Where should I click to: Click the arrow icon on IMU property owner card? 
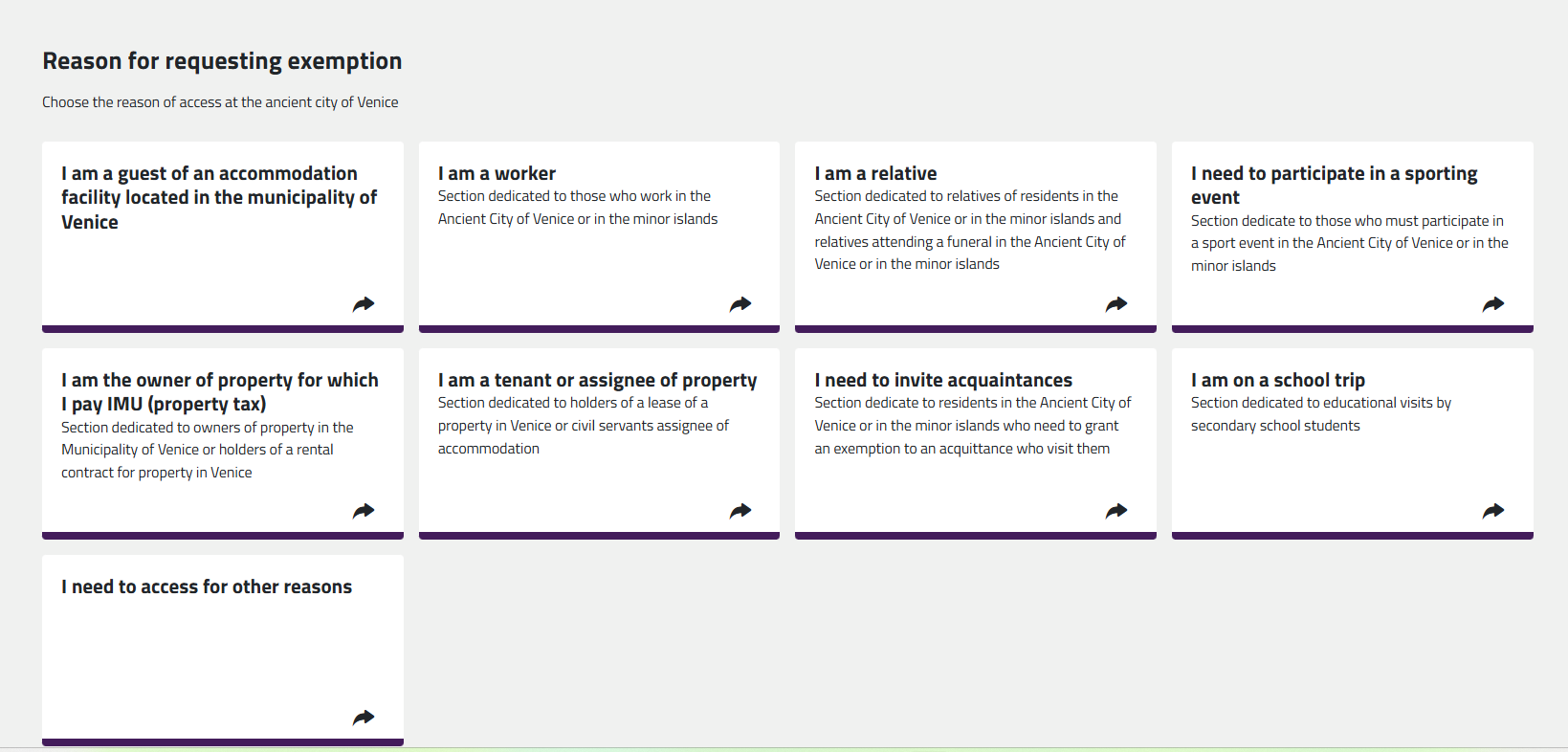pos(364,511)
